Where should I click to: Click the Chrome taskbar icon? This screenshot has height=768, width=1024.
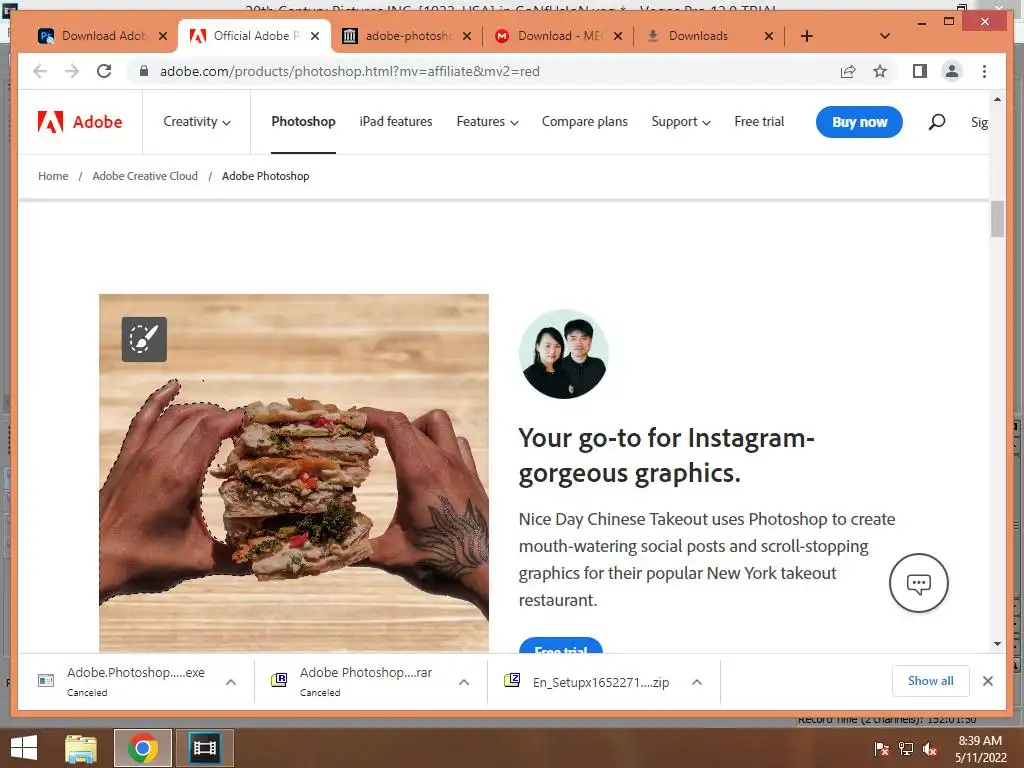pyautogui.click(x=143, y=748)
